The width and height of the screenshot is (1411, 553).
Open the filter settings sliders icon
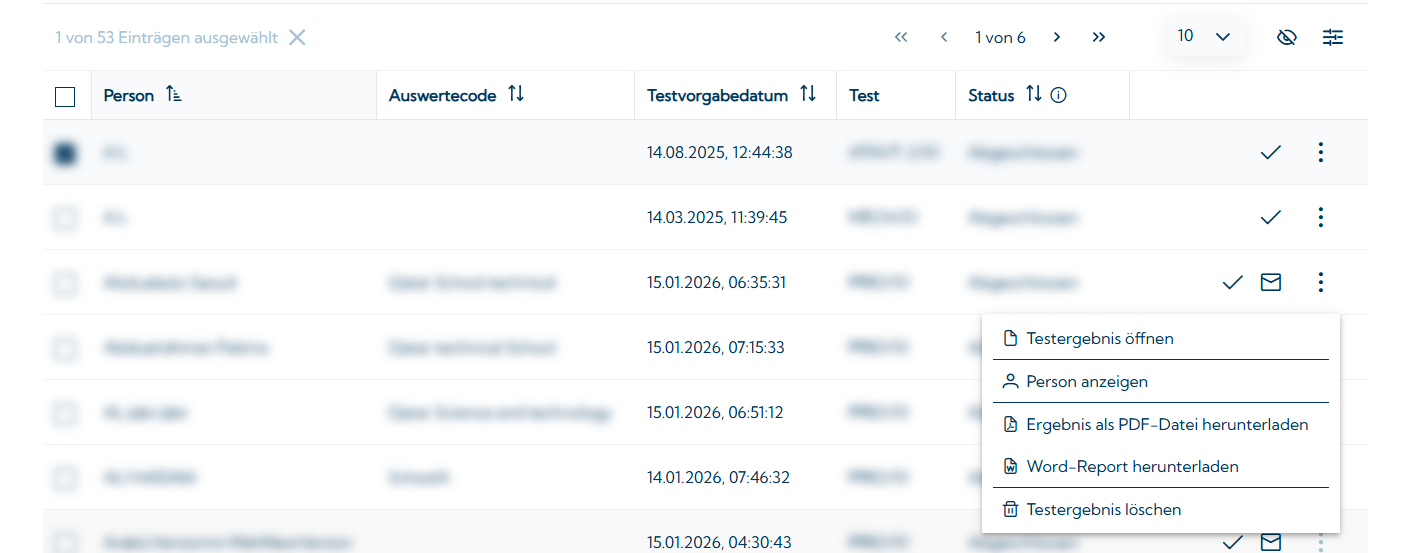[1333, 38]
